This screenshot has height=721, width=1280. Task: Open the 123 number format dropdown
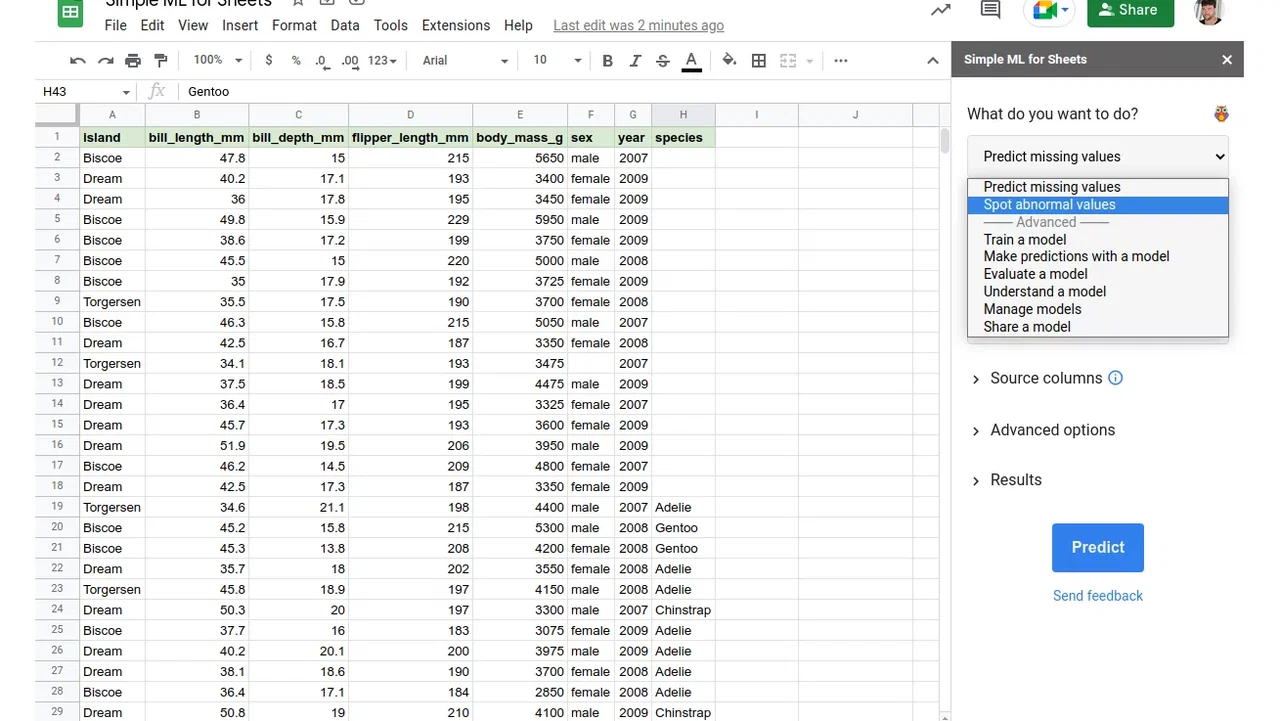pyautogui.click(x=382, y=61)
